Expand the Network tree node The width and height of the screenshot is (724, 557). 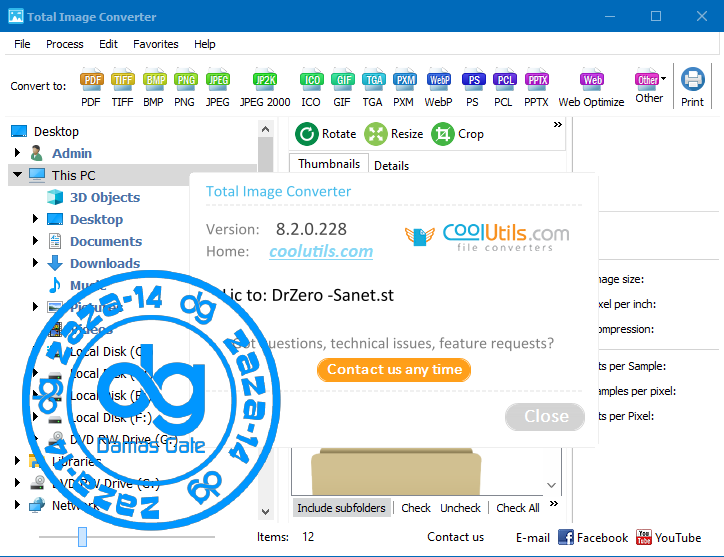pyautogui.click(x=18, y=504)
